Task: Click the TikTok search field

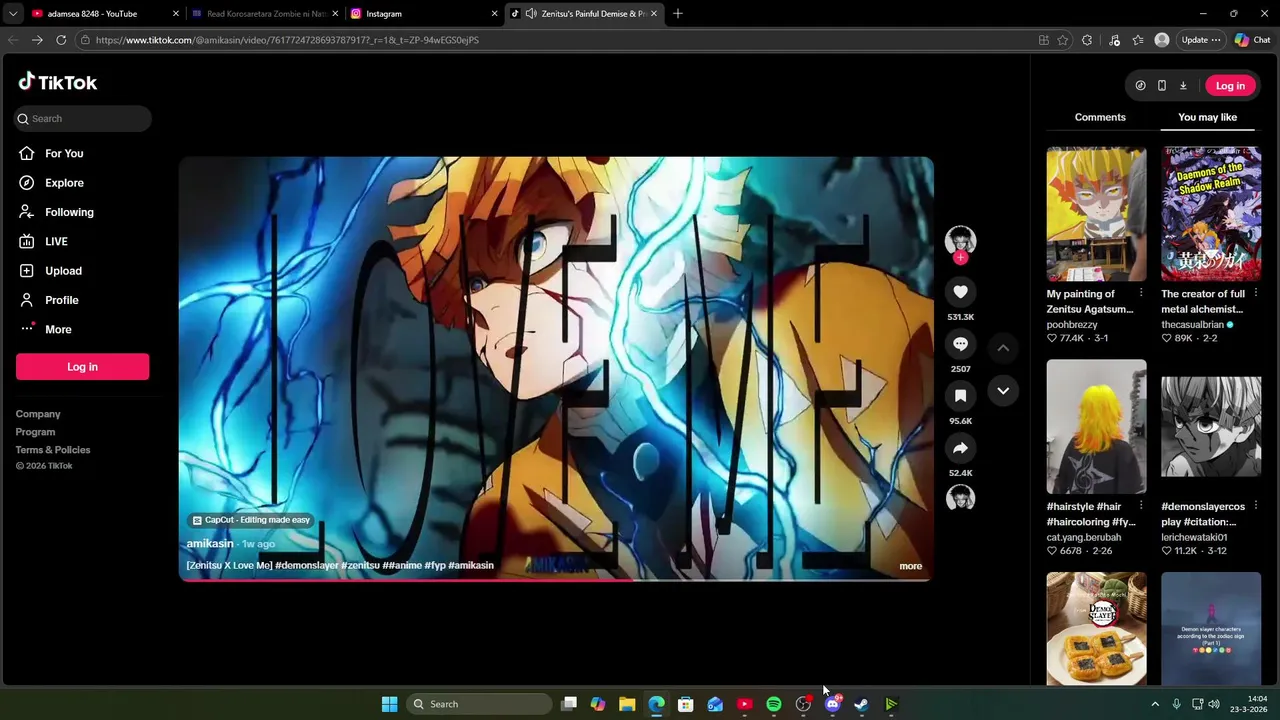Action: tap(83, 118)
